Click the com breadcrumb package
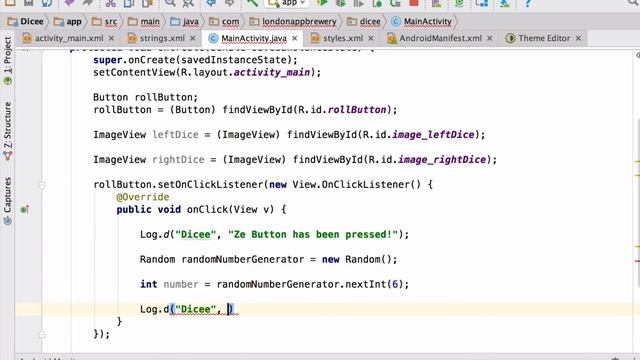The height and width of the screenshot is (360, 640). pos(224,22)
